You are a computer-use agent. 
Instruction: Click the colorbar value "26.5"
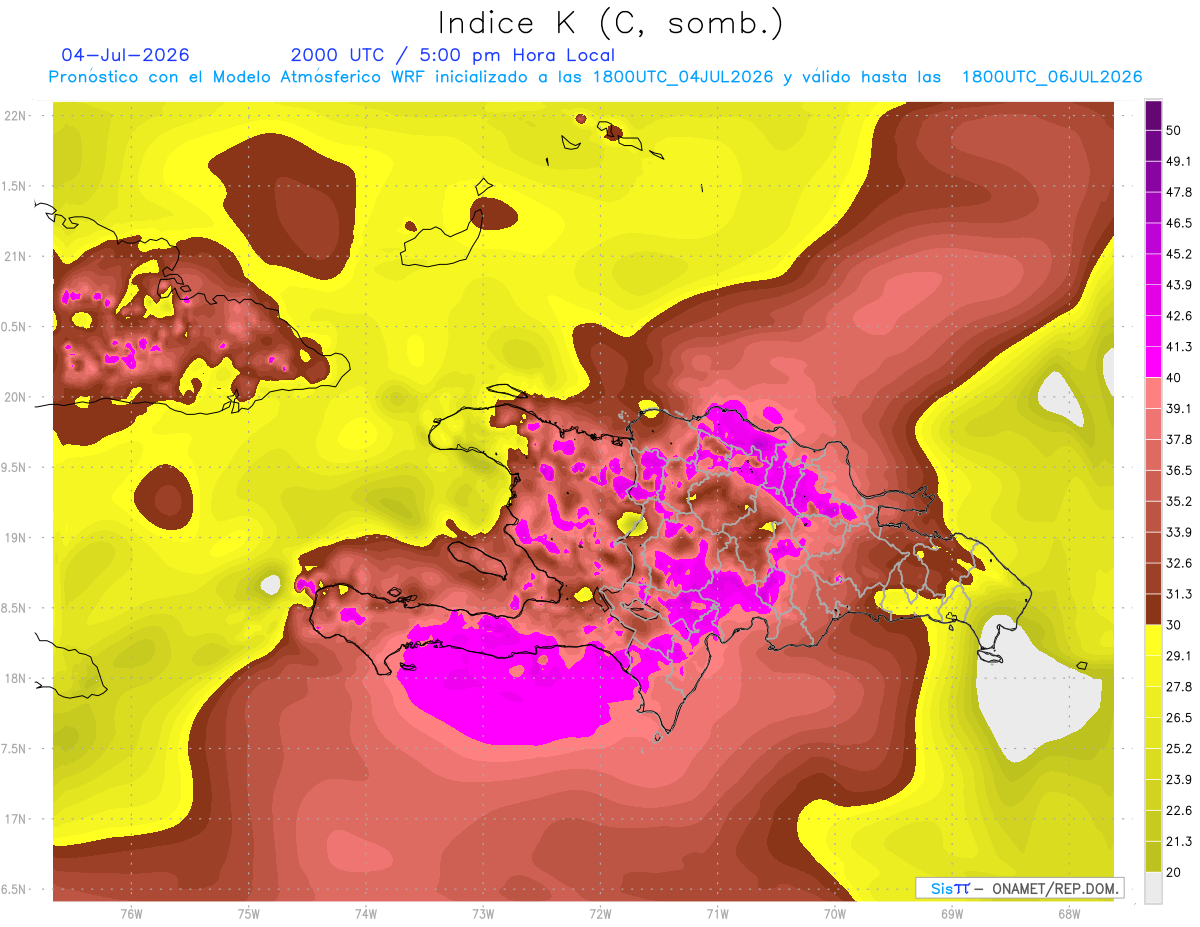point(1180,718)
